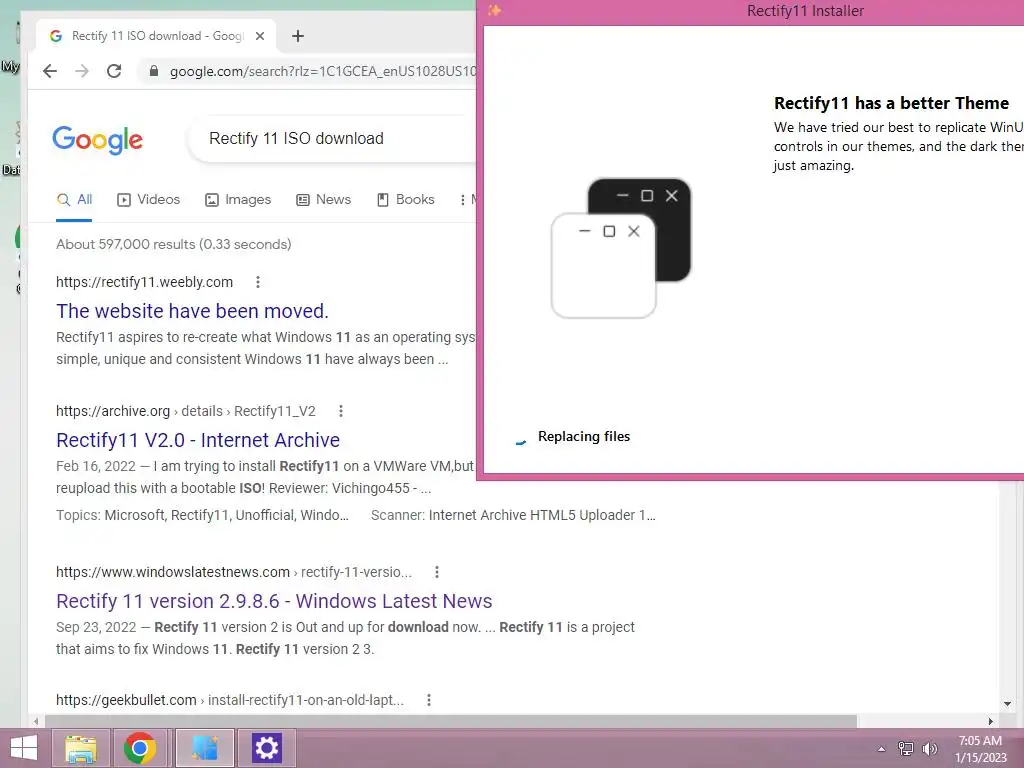Select the Rectify 11 ISO download tab
Screen dimensions: 1024x768
pos(156,36)
